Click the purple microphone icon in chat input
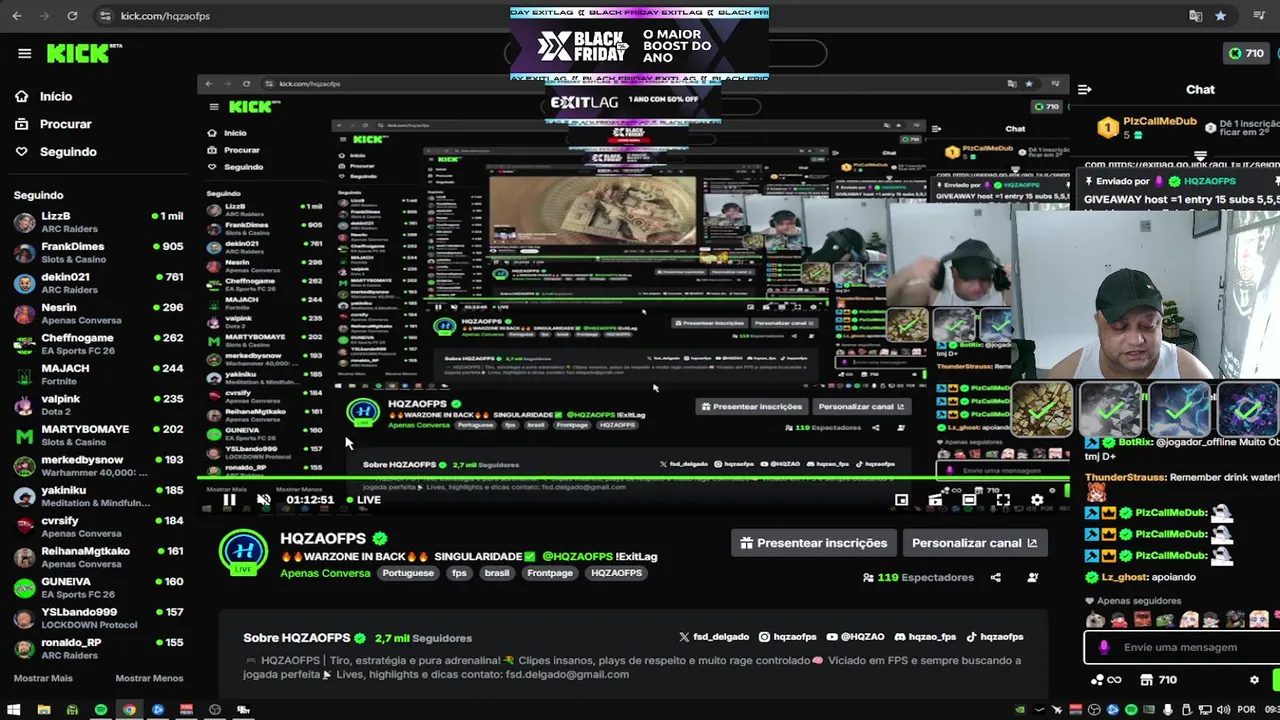Viewport: 1280px width, 720px height. tap(1104, 647)
